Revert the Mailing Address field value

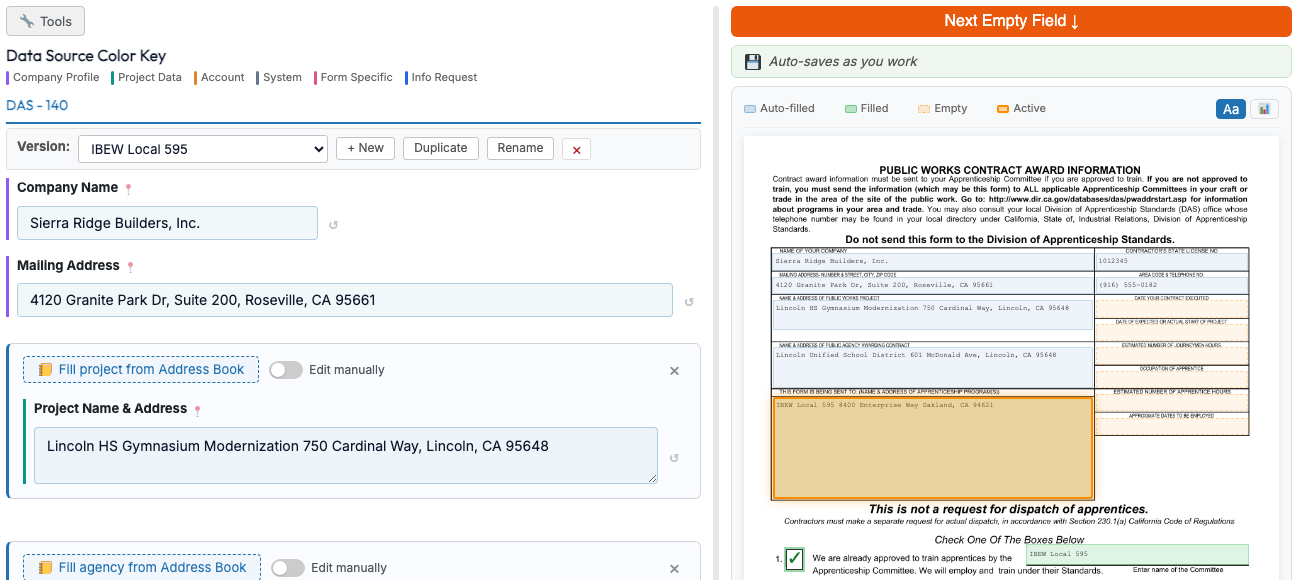pos(689,302)
